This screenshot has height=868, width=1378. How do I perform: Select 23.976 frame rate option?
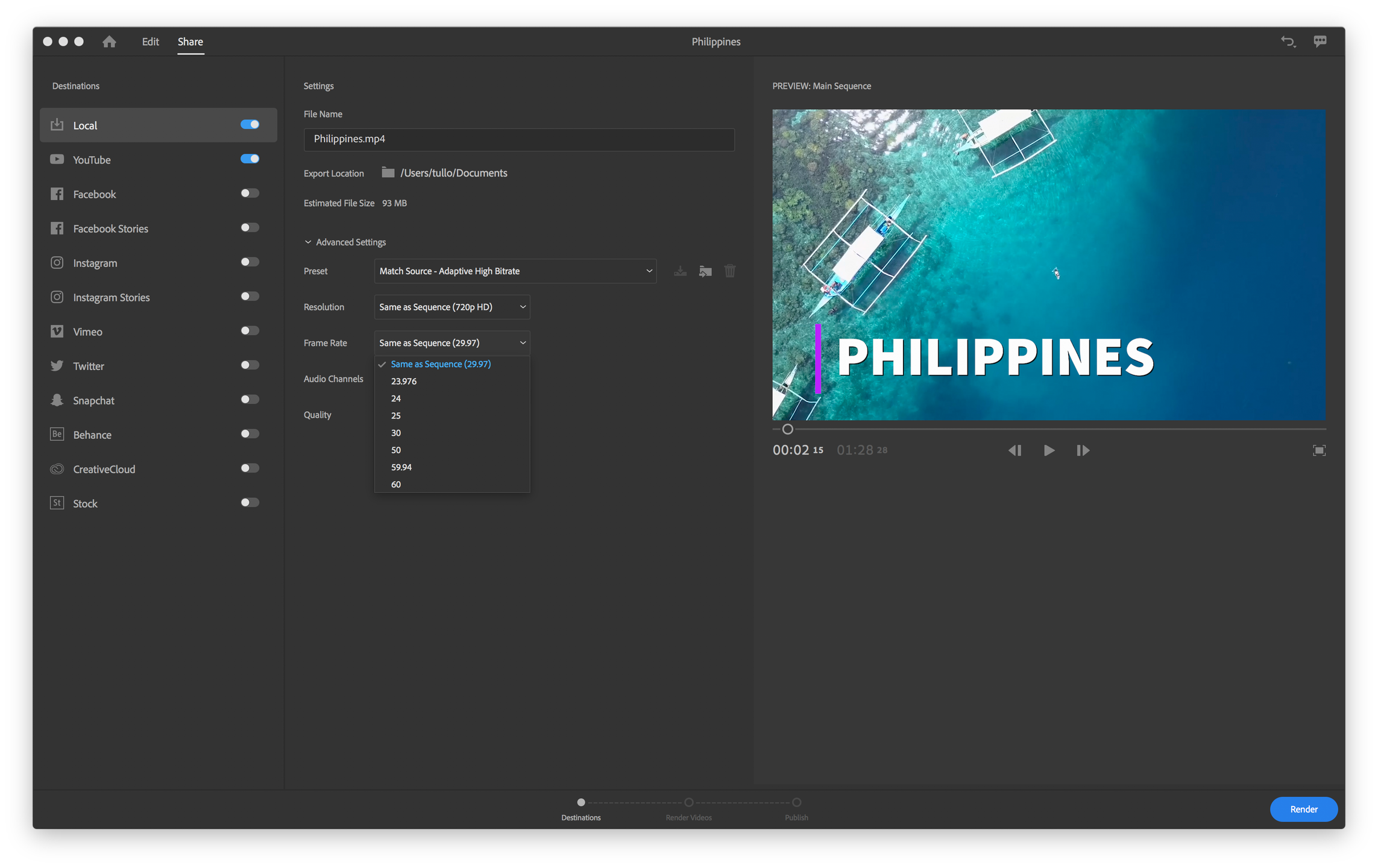pos(403,382)
